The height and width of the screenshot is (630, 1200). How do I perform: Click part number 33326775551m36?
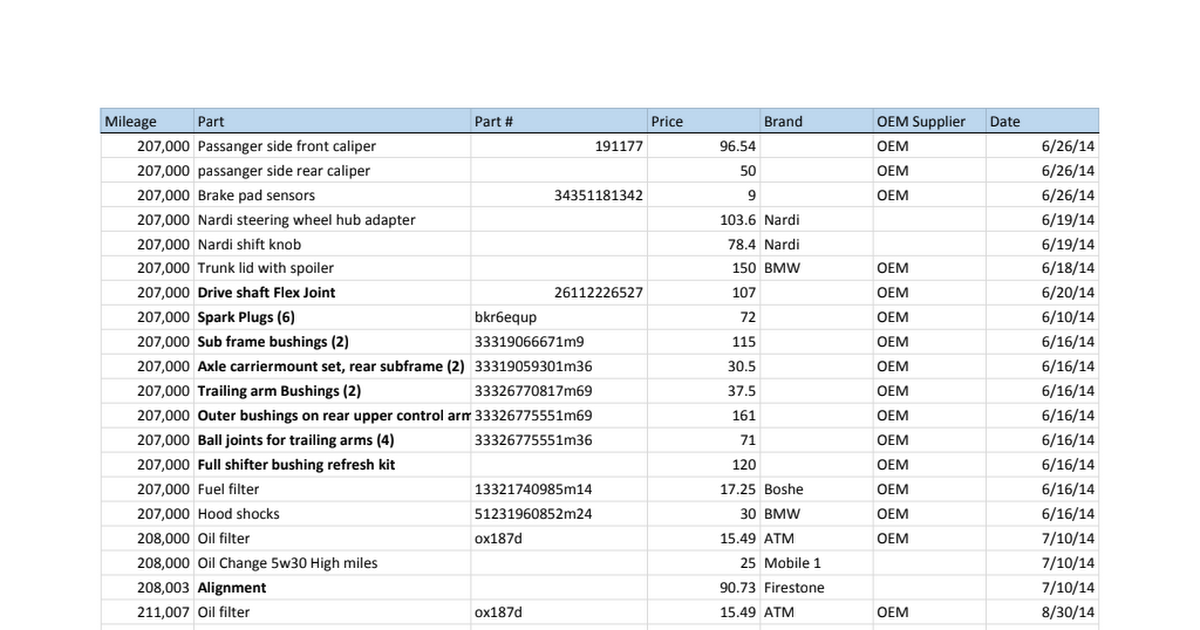(x=559, y=440)
